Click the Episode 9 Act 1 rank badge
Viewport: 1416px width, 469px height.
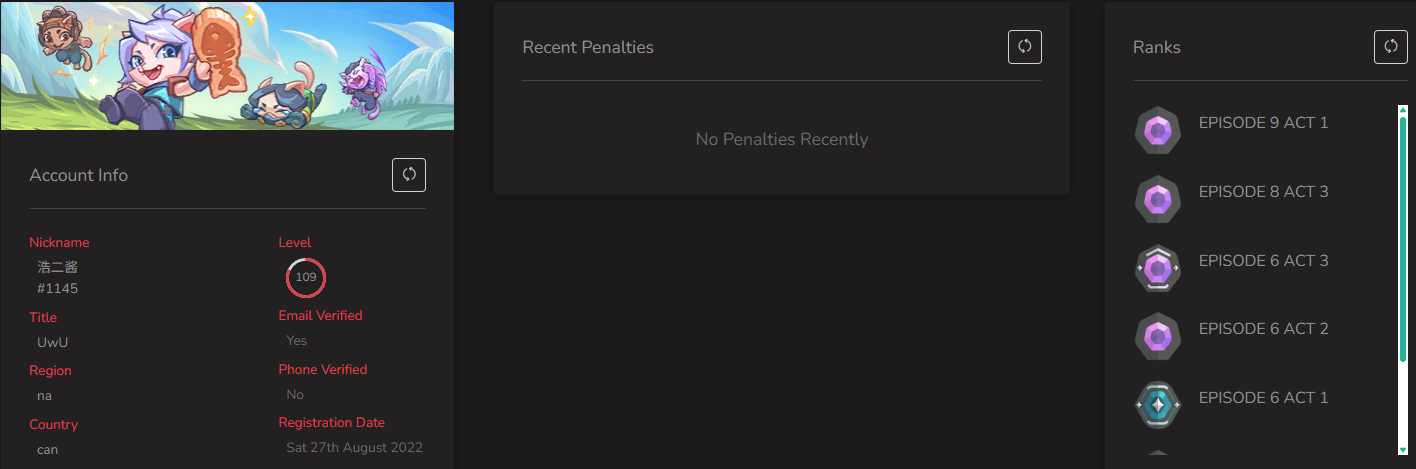pyautogui.click(x=1158, y=130)
